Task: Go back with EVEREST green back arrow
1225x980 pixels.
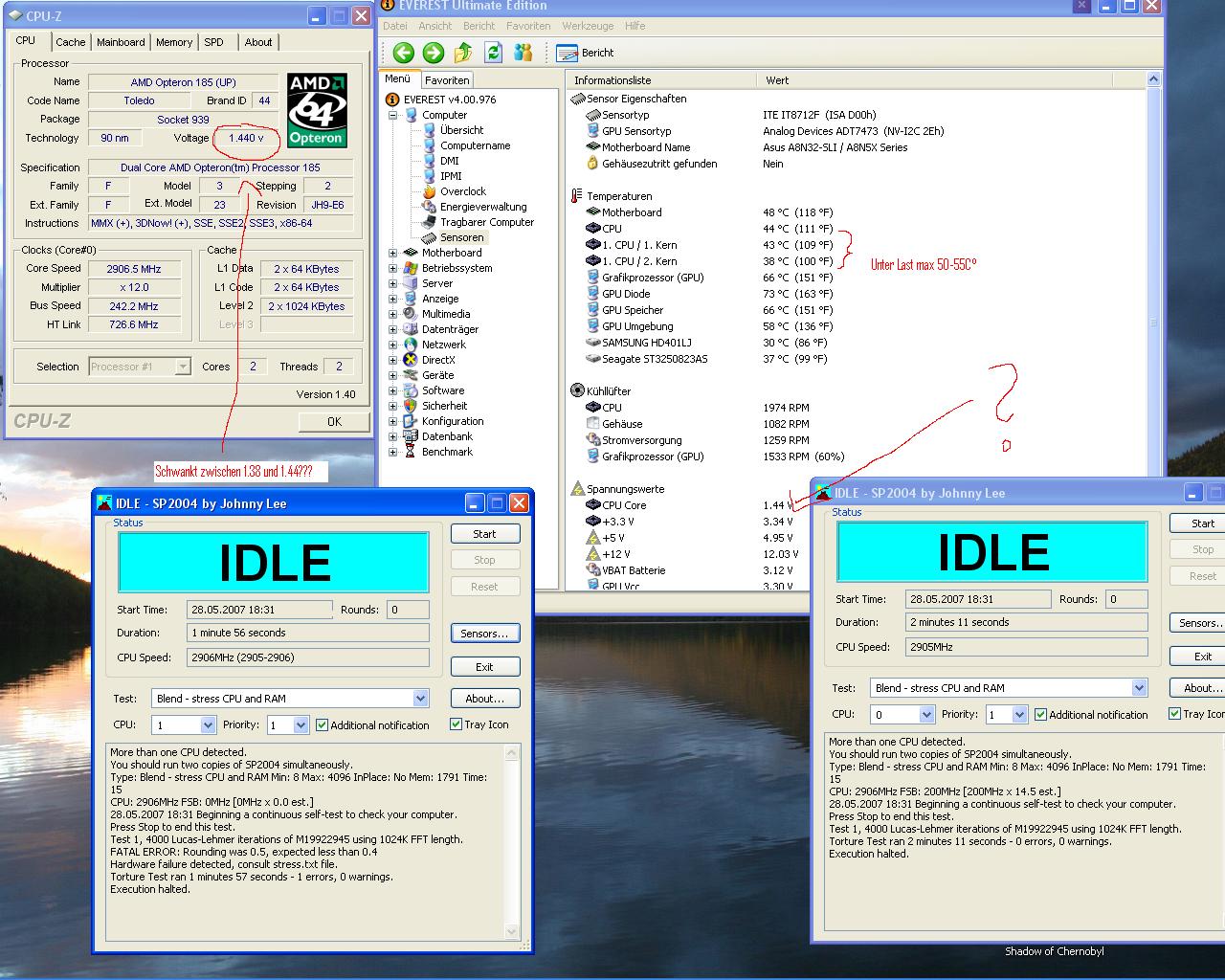Action: point(403,53)
